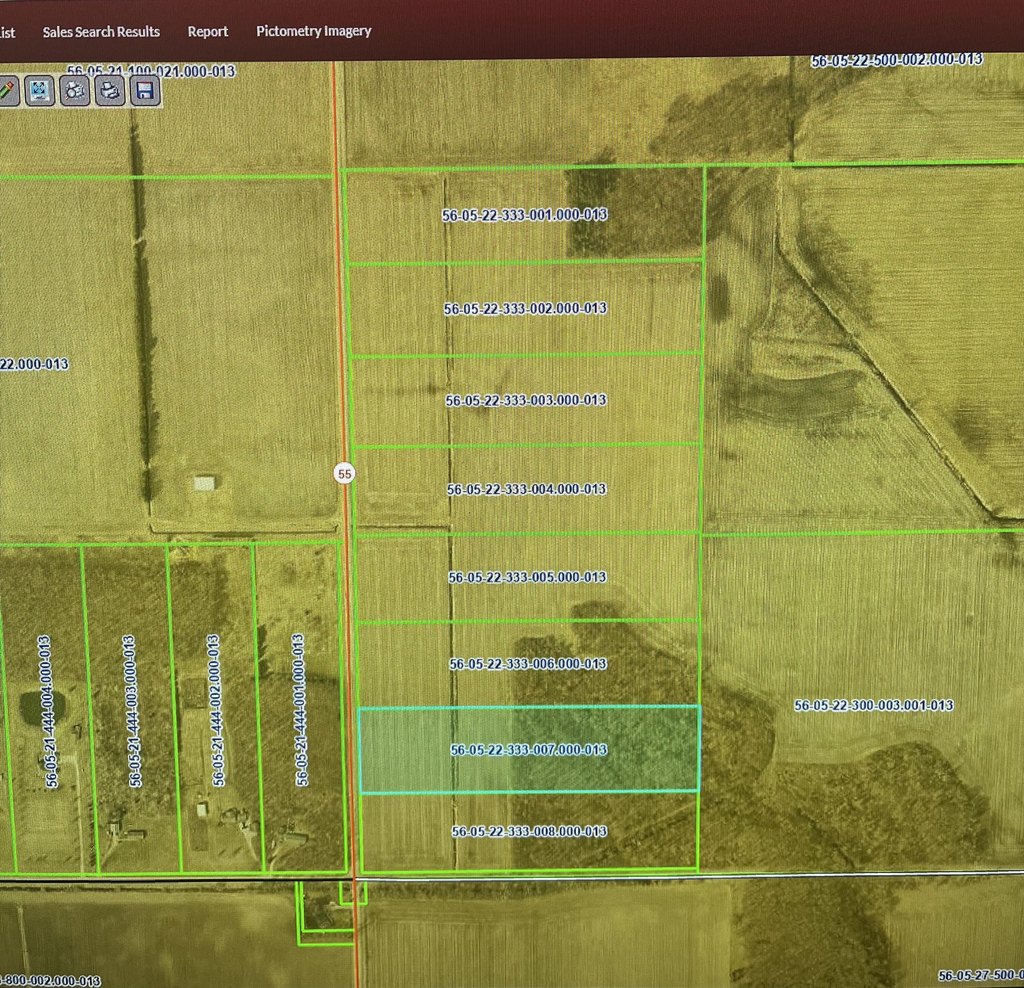Click large parcel 56-05-22-300-003.001-013
This screenshot has width=1024, height=988.
pyautogui.click(x=873, y=705)
